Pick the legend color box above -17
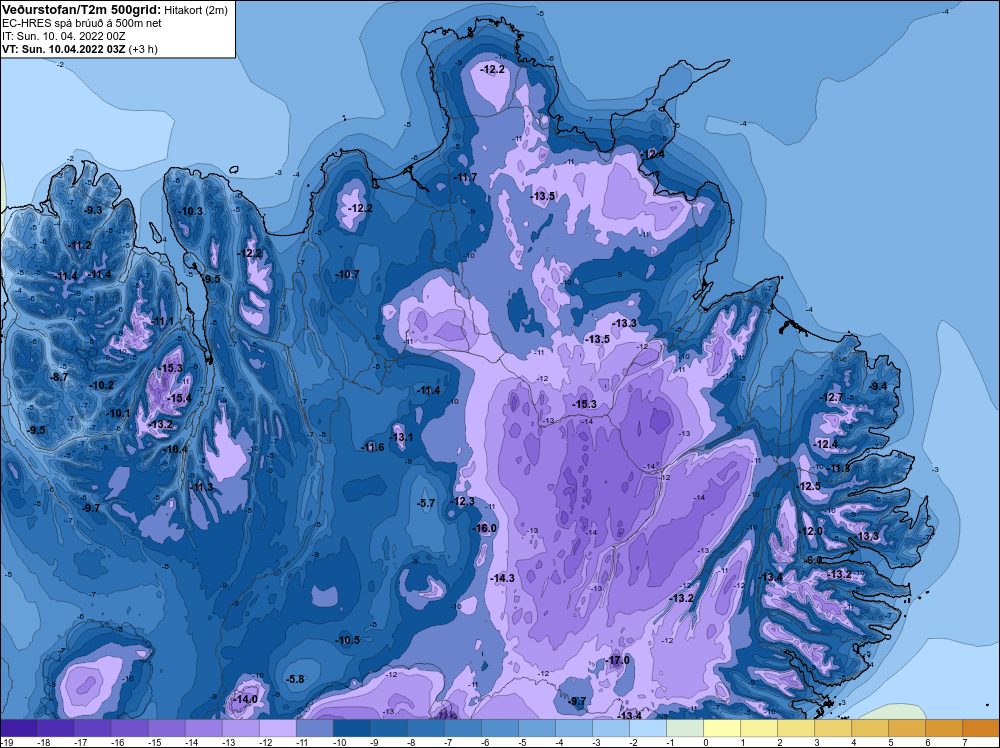 (92, 728)
